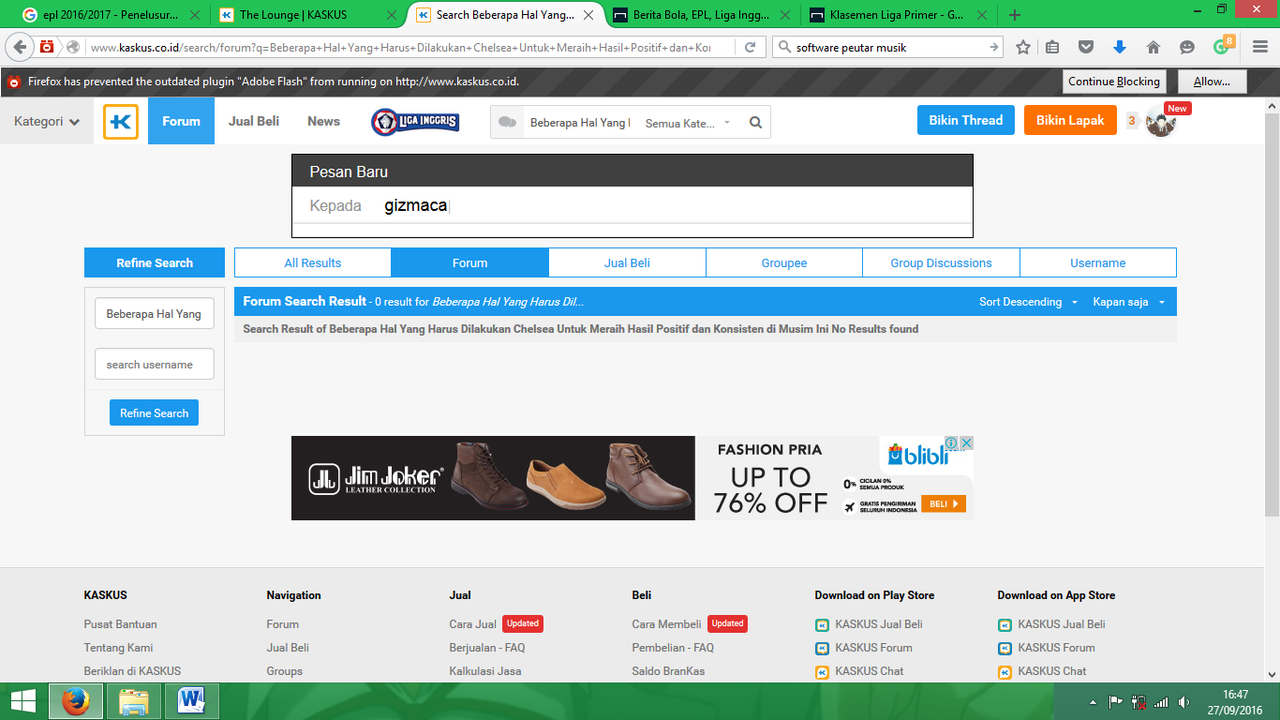Click the keyword field in Refine Search
The height and width of the screenshot is (720, 1280).
(x=154, y=313)
